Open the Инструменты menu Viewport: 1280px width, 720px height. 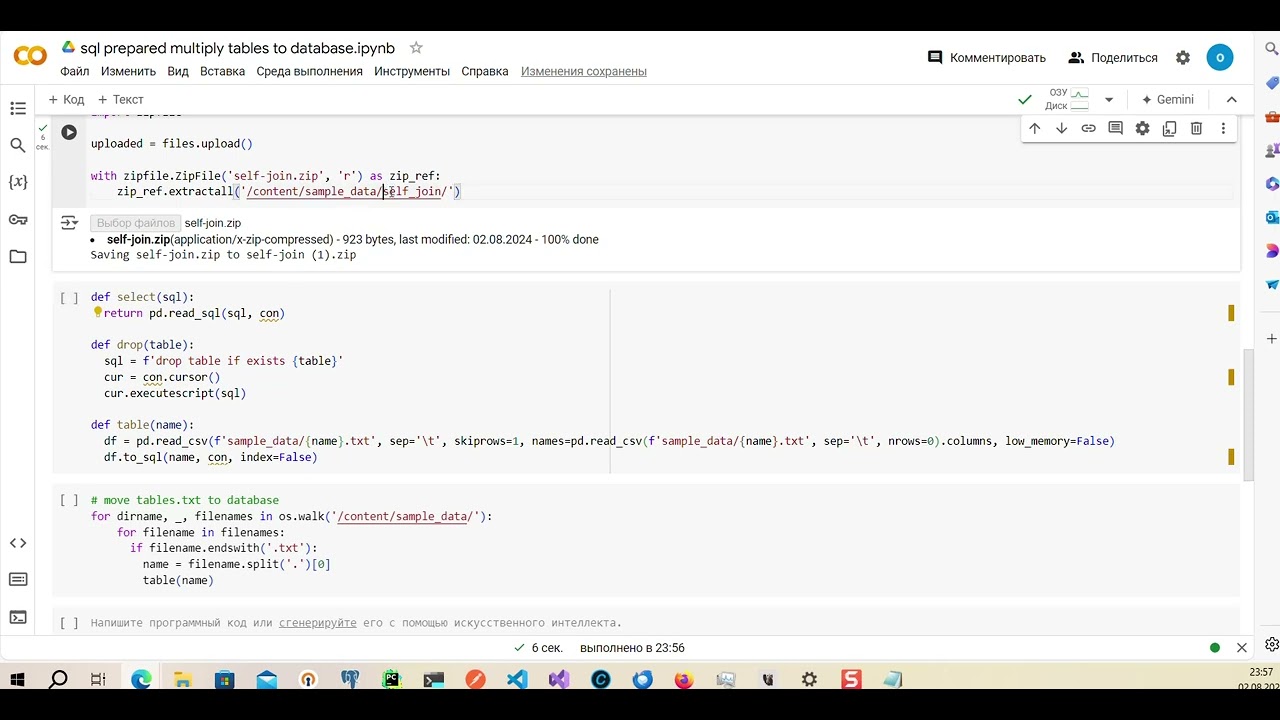412,71
